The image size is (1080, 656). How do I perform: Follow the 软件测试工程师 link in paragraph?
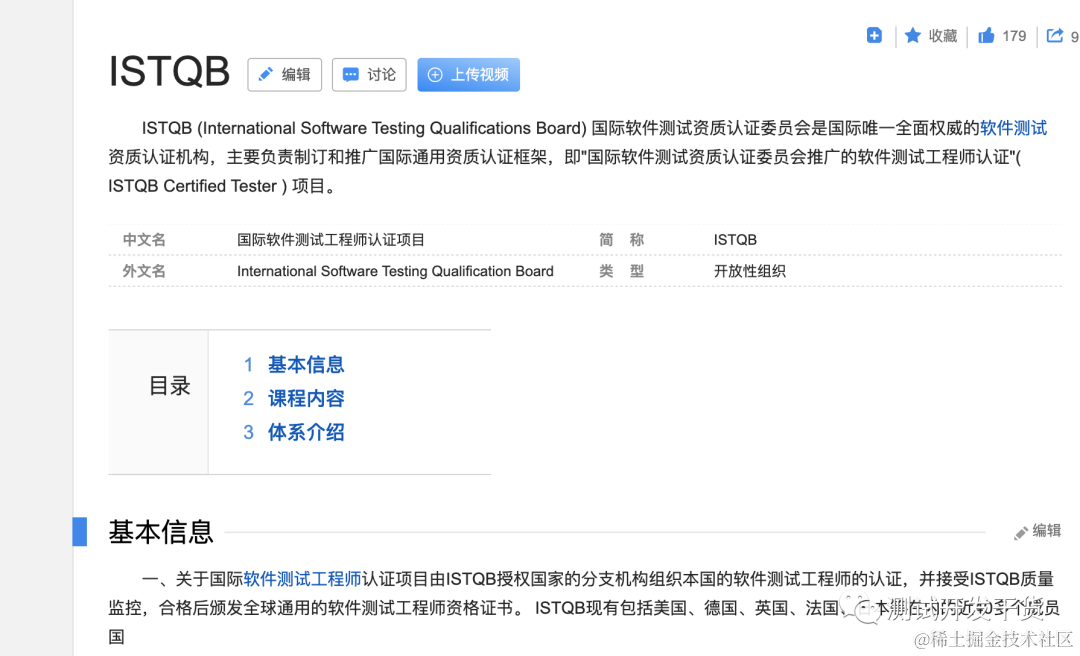tap(302, 579)
